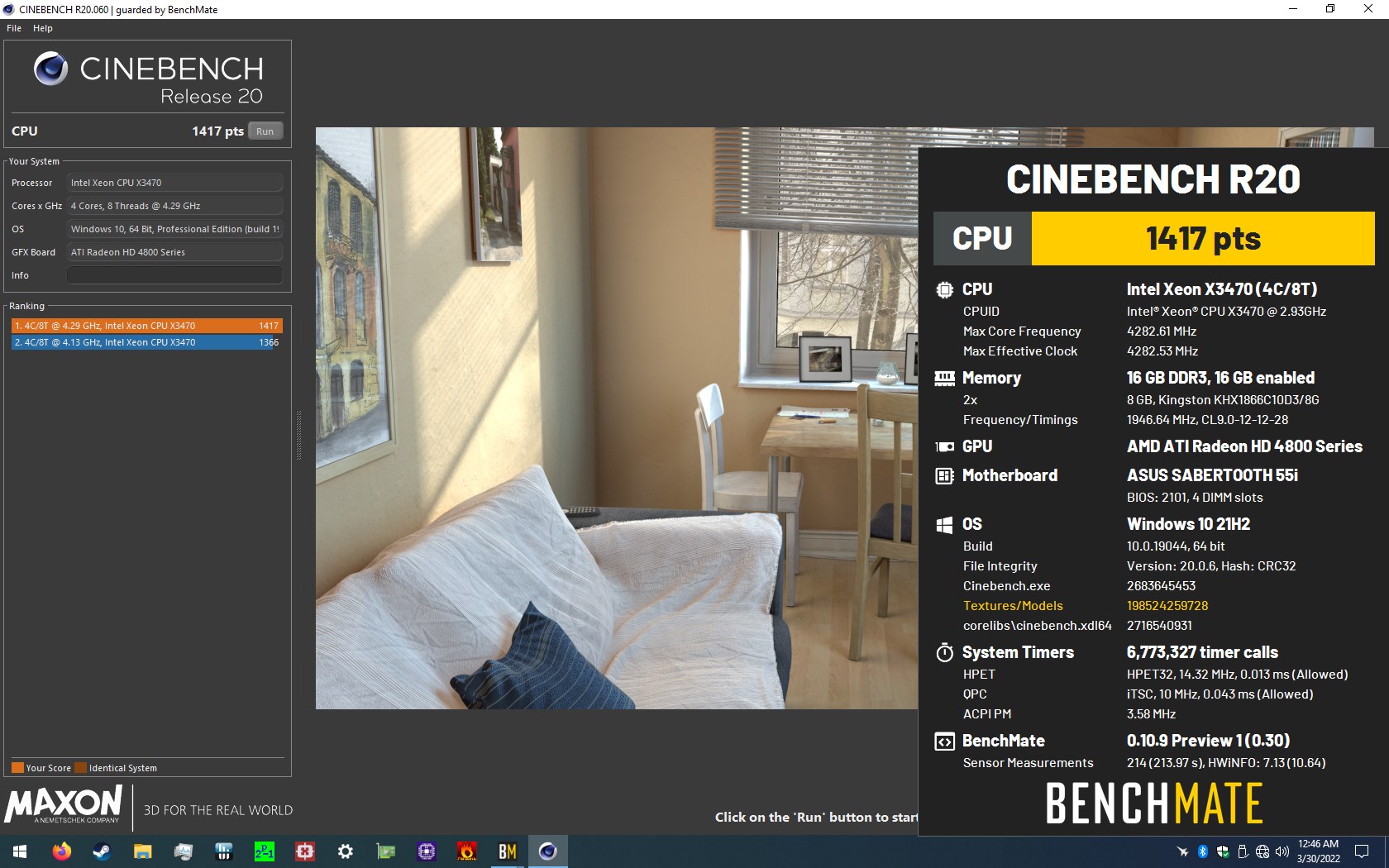The height and width of the screenshot is (868, 1389).
Task: Click the yellow 1417 pts score banner
Action: (1203, 238)
